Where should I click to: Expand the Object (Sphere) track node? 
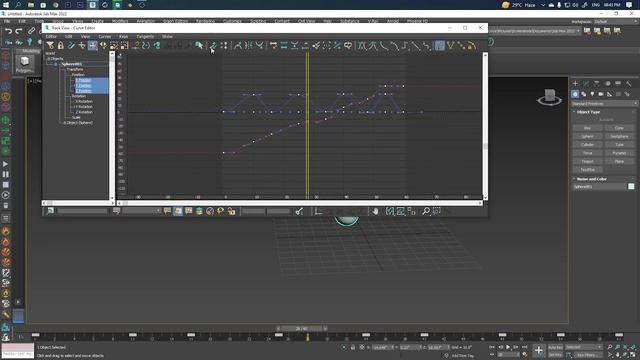[64, 122]
